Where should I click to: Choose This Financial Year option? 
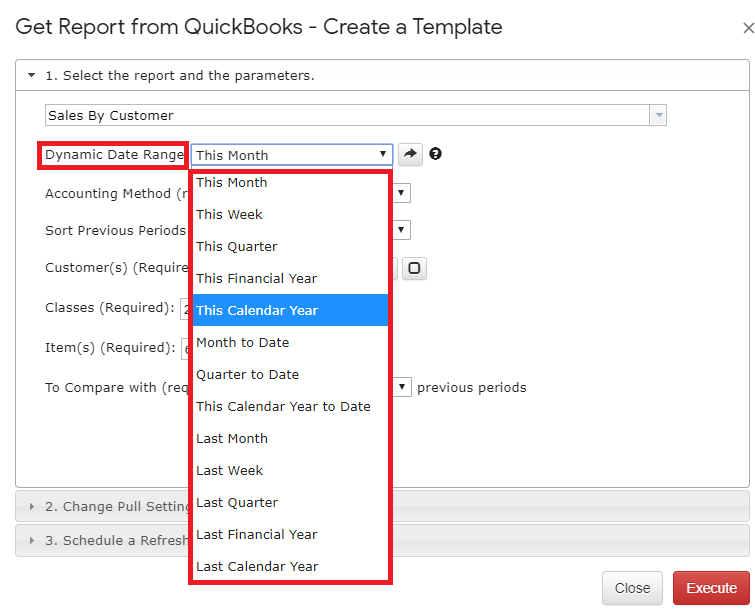(290, 278)
